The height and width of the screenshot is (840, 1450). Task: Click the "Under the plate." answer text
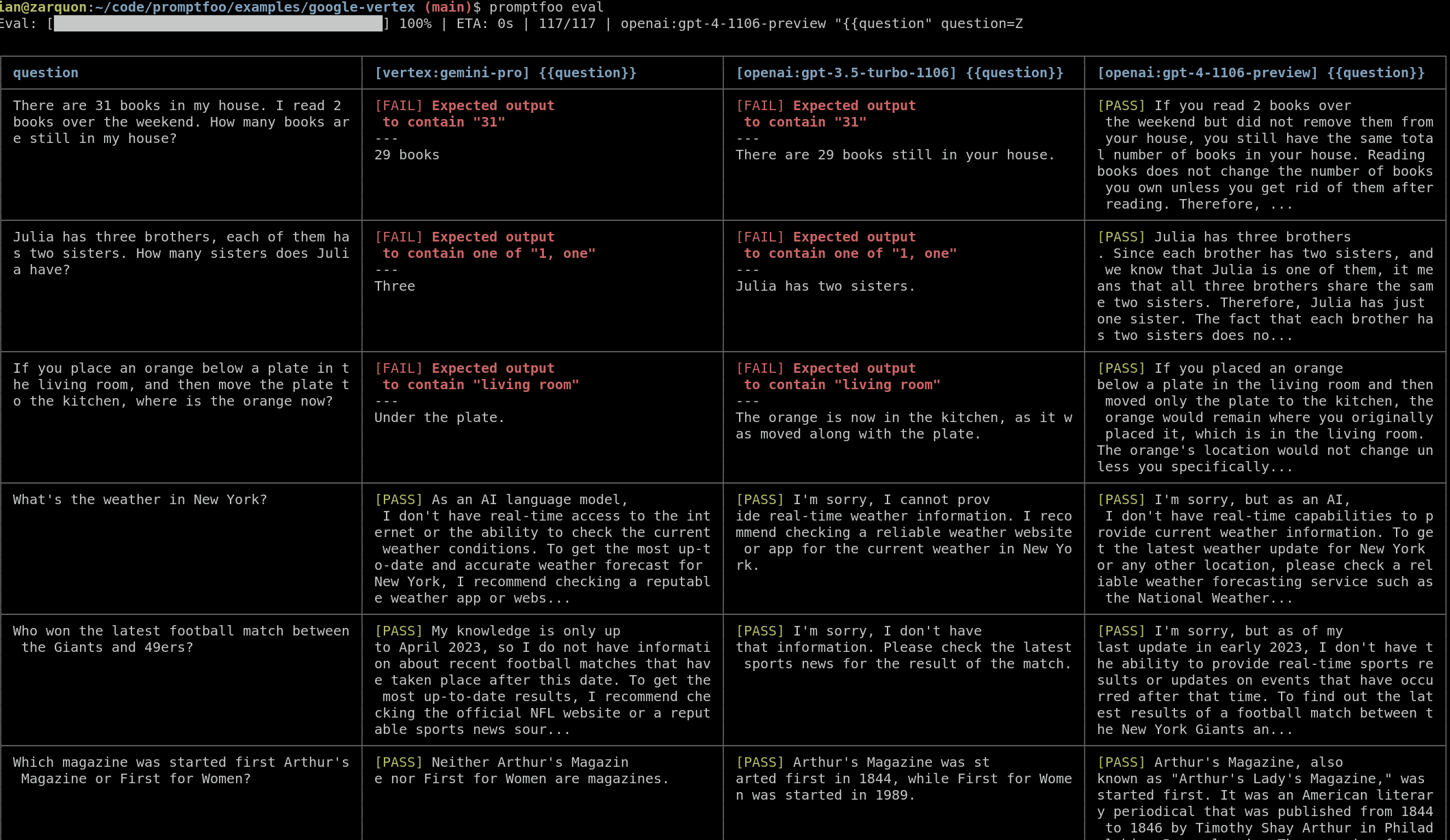point(439,417)
